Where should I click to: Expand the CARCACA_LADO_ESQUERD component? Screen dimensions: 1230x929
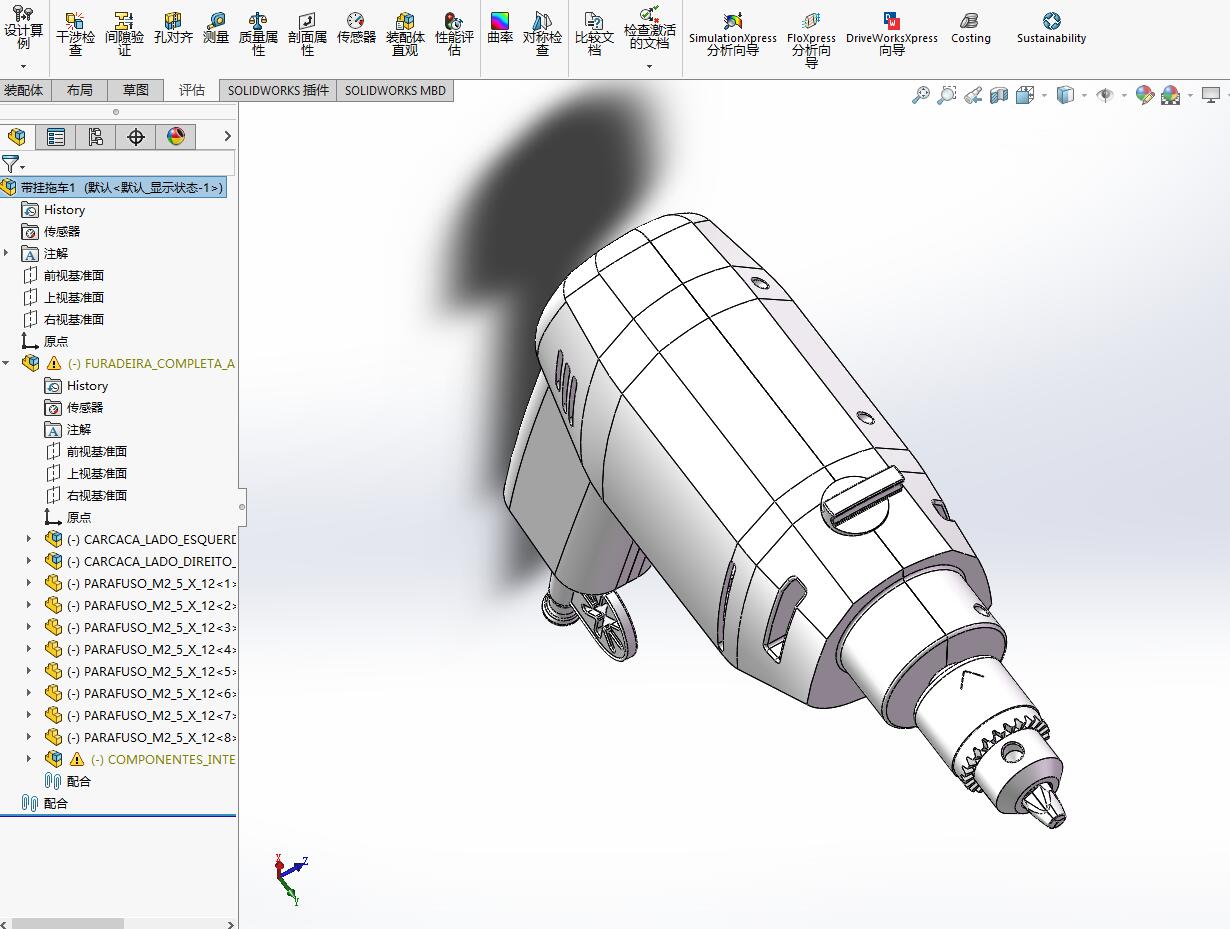click(x=29, y=539)
